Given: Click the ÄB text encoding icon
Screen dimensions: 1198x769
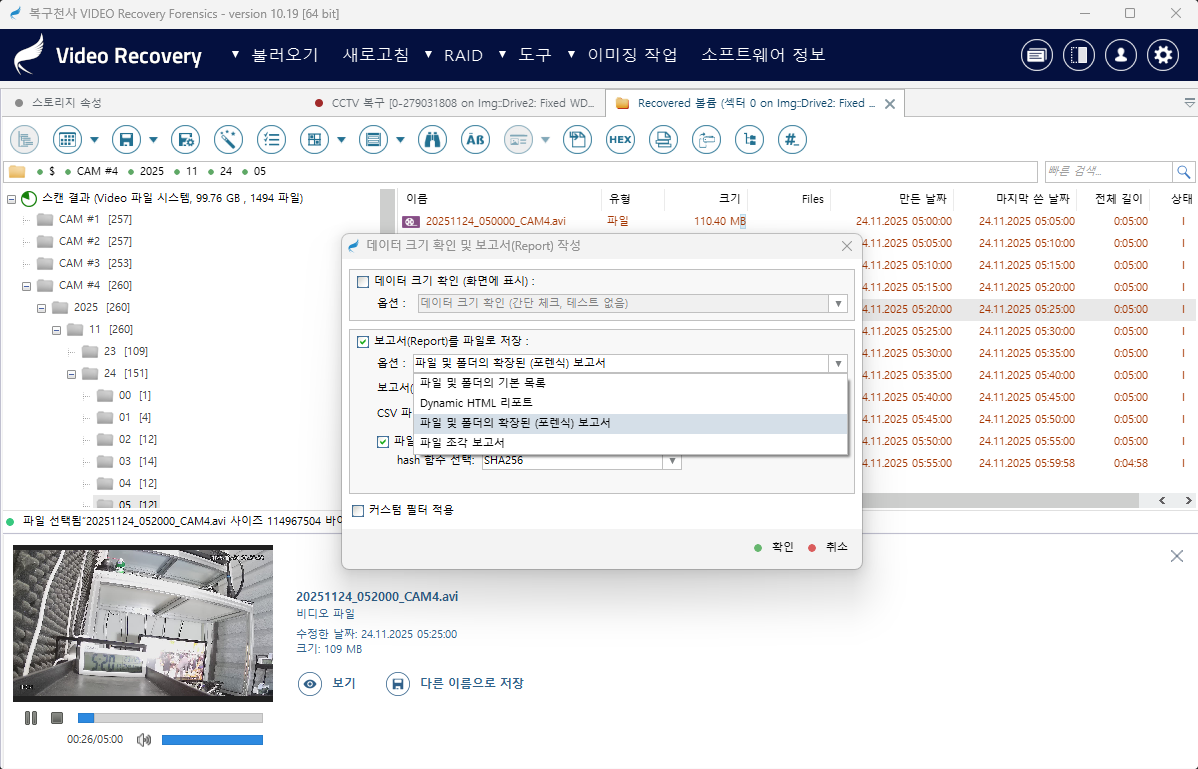Looking at the screenshot, I should 475,140.
